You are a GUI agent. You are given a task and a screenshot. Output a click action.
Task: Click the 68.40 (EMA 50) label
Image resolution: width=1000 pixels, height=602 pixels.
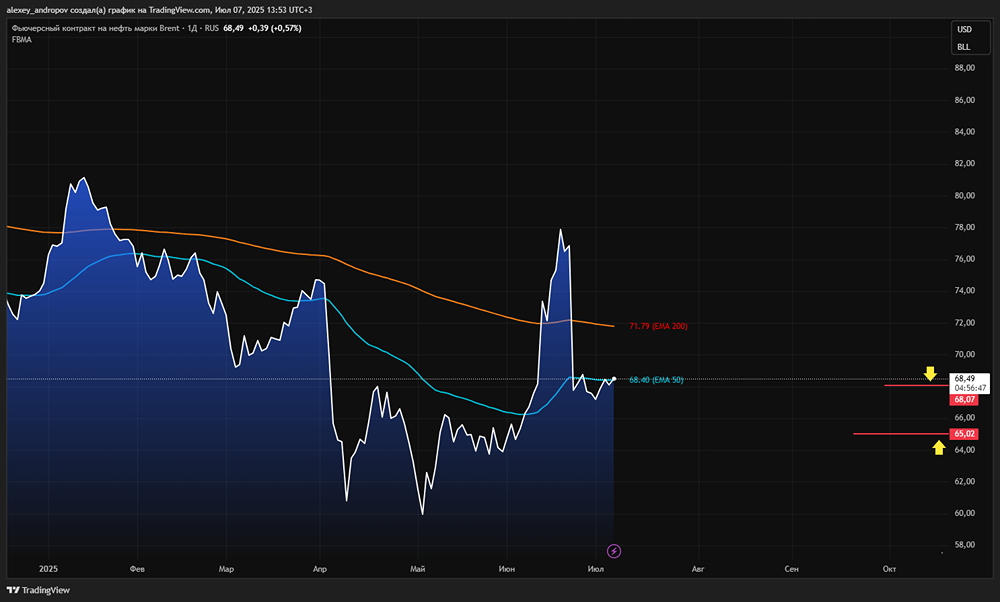click(x=656, y=379)
